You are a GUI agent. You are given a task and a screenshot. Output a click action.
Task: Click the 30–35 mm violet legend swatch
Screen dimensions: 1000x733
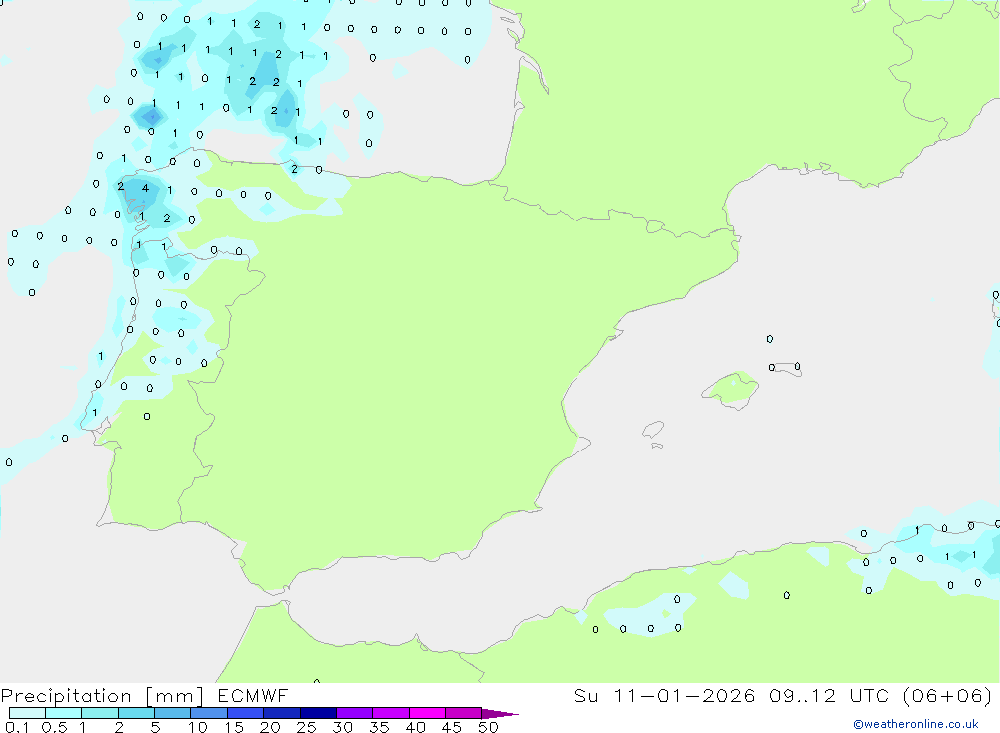click(355, 713)
